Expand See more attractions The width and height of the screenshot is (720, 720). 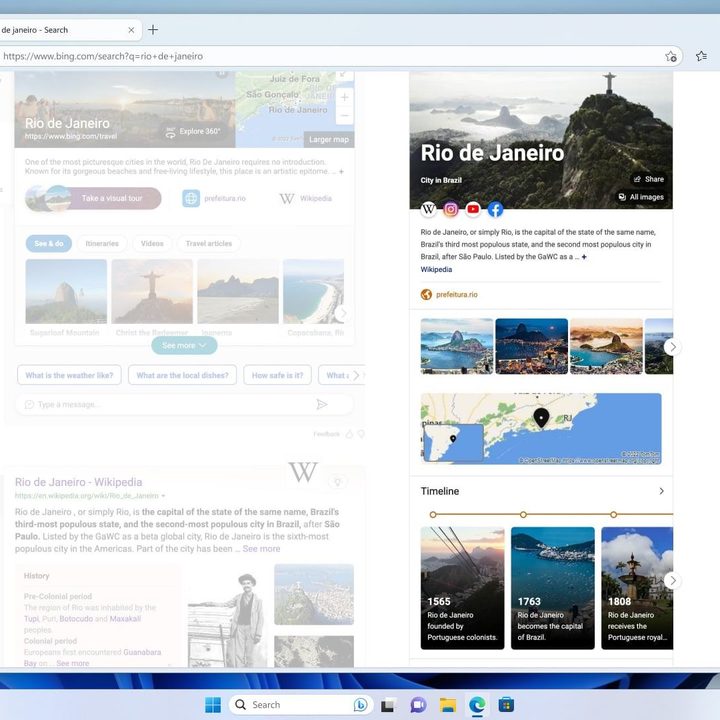pyautogui.click(x=184, y=345)
